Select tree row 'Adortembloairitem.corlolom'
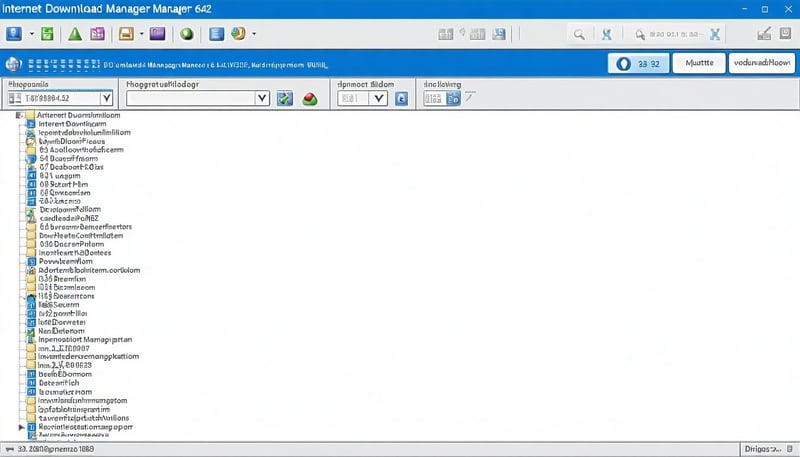The width and height of the screenshot is (800, 457). (89, 270)
